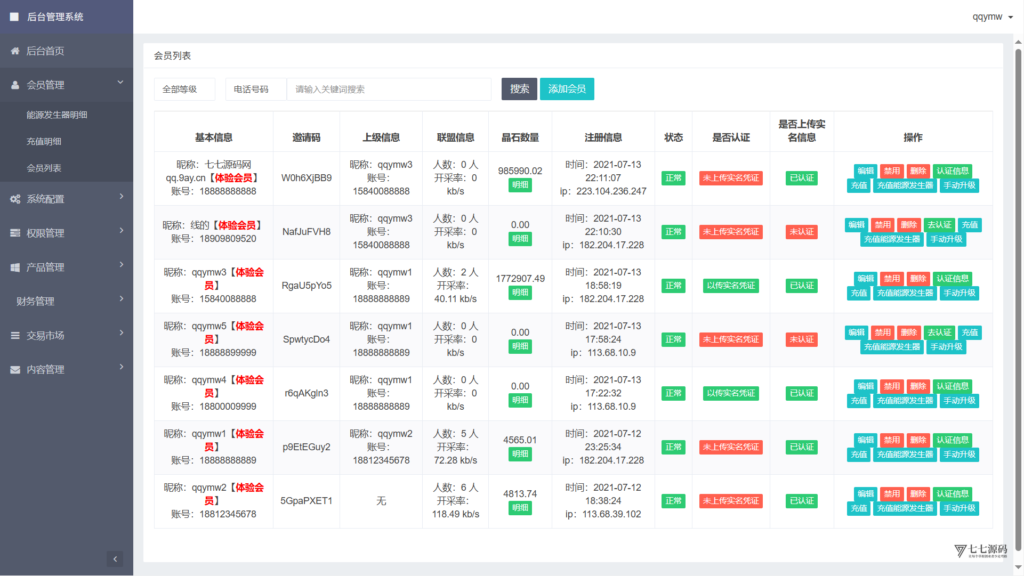The image size is (1024, 576).
Task: Click the windows icon beside 产品管理
Action: click(15, 267)
